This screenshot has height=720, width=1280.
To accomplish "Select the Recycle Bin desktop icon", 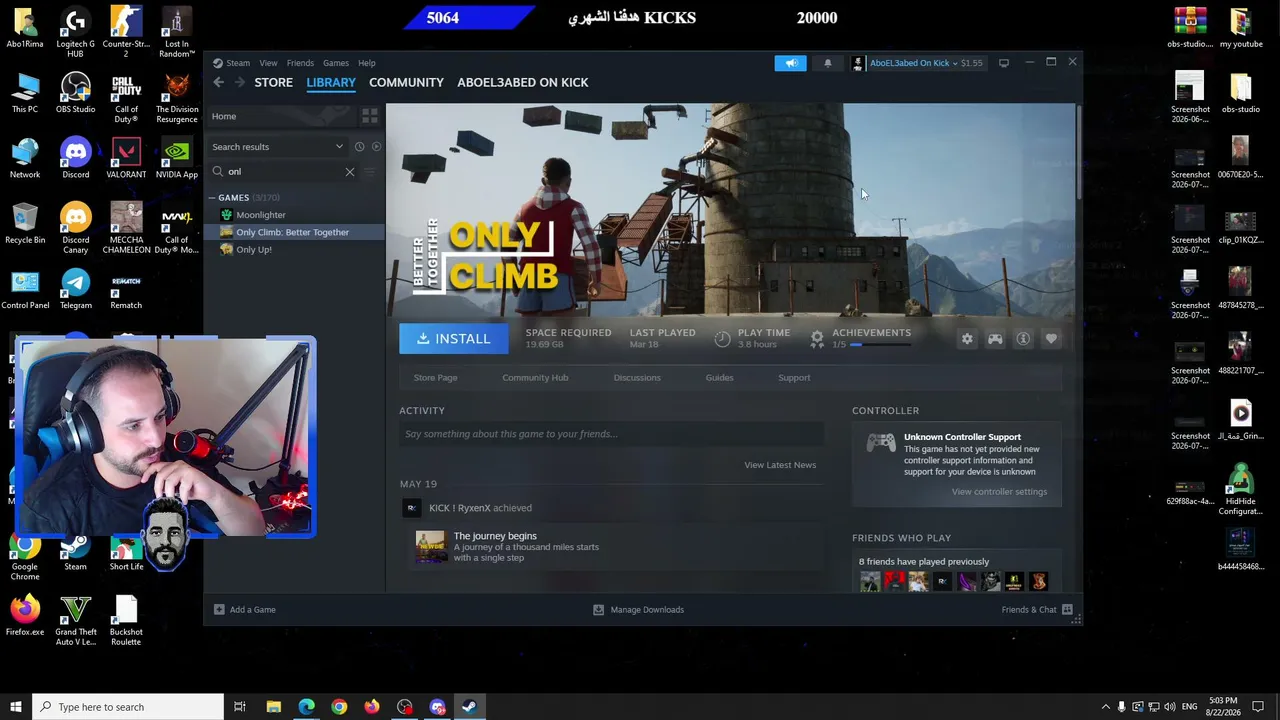I will pyautogui.click(x=25, y=224).
